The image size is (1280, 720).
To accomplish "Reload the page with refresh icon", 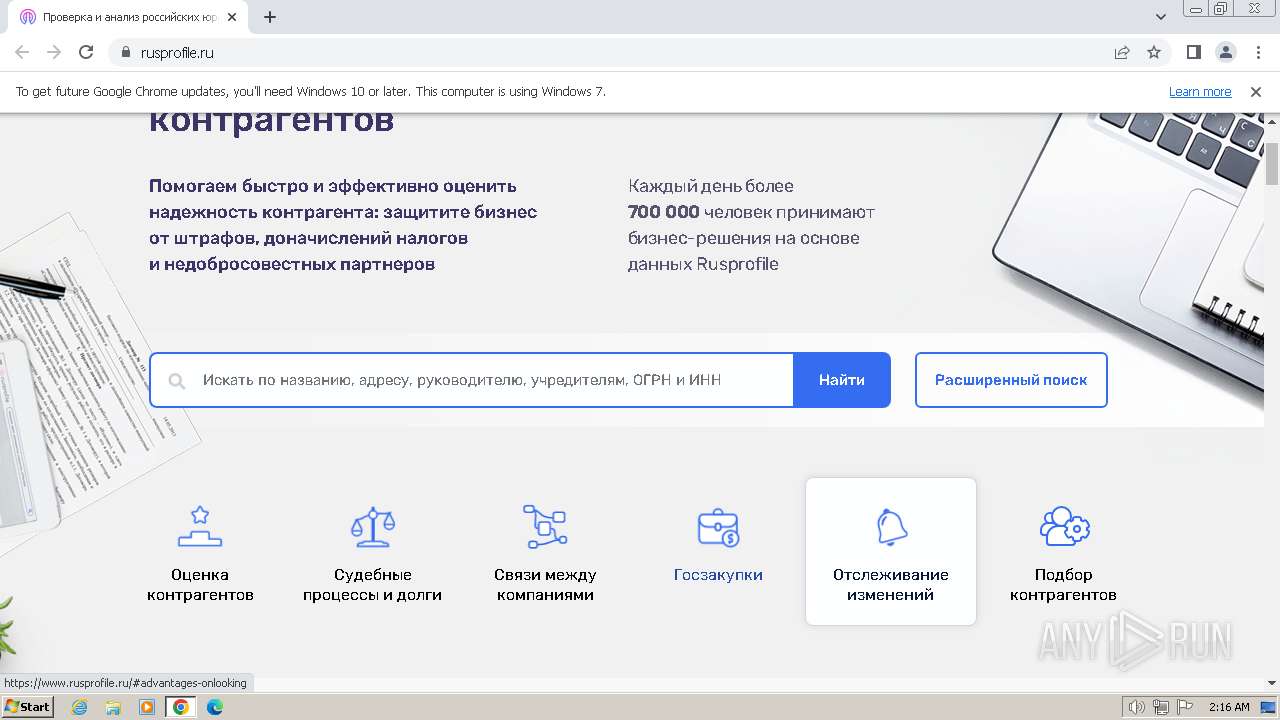I will pyautogui.click(x=86, y=52).
